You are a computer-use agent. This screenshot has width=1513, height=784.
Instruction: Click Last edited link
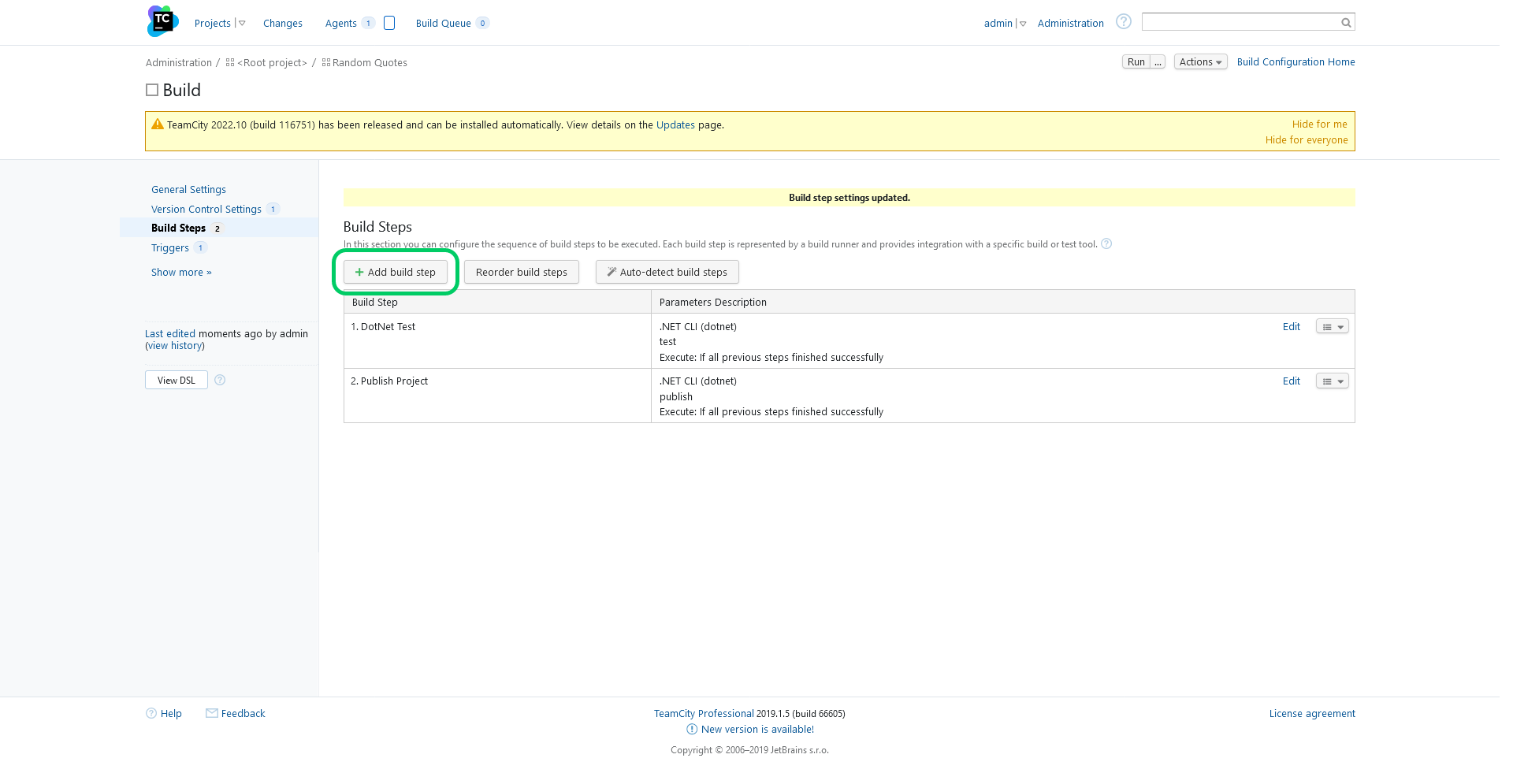[170, 334]
